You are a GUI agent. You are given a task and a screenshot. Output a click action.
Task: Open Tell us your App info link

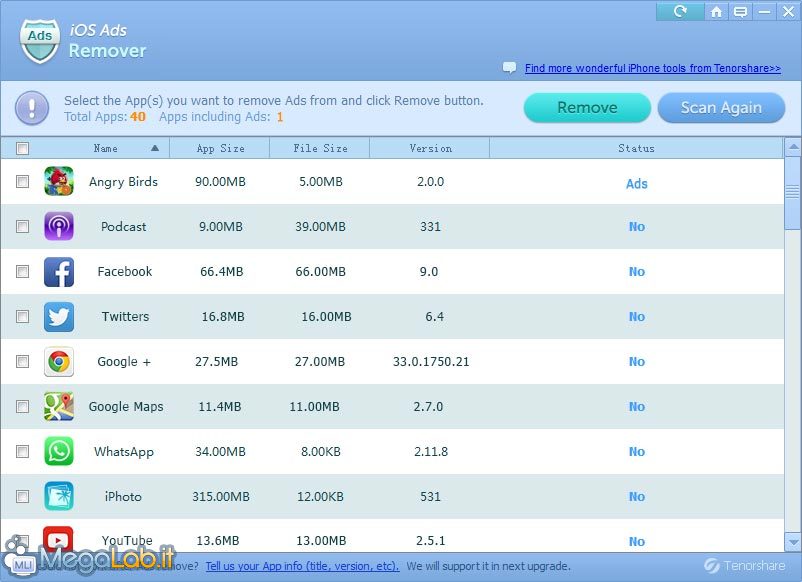coord(302,566)
